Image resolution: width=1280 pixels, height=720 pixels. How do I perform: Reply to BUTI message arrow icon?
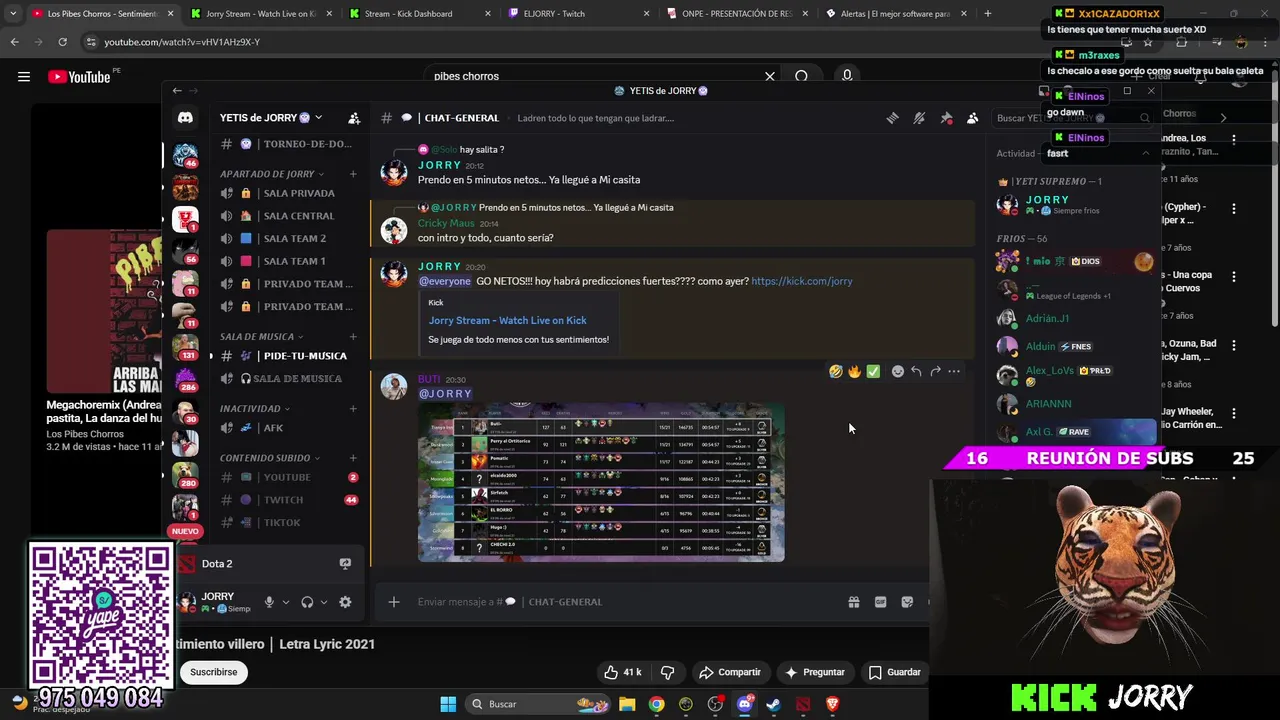(x=916, y=371)
